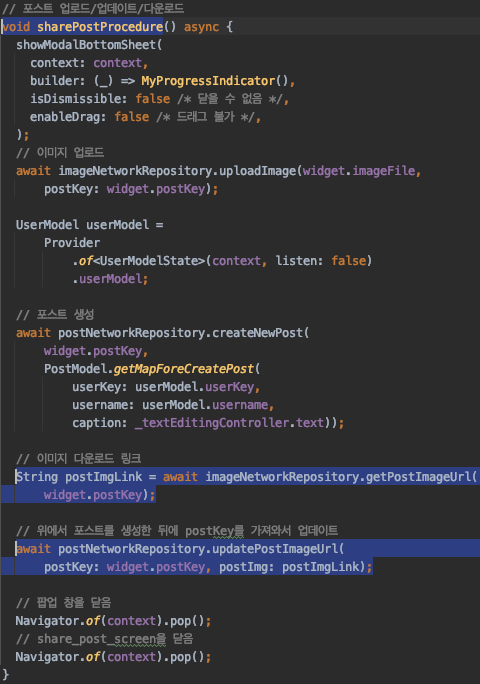480x684 pixels.
Task: Click the void return type keyword
Action: [17, 27]
